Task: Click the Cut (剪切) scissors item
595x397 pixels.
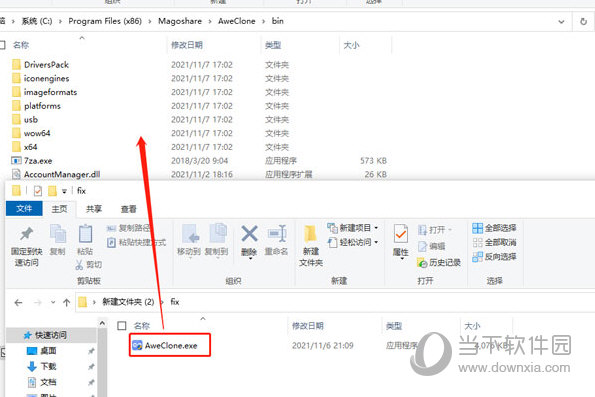Action: [88, 265]
